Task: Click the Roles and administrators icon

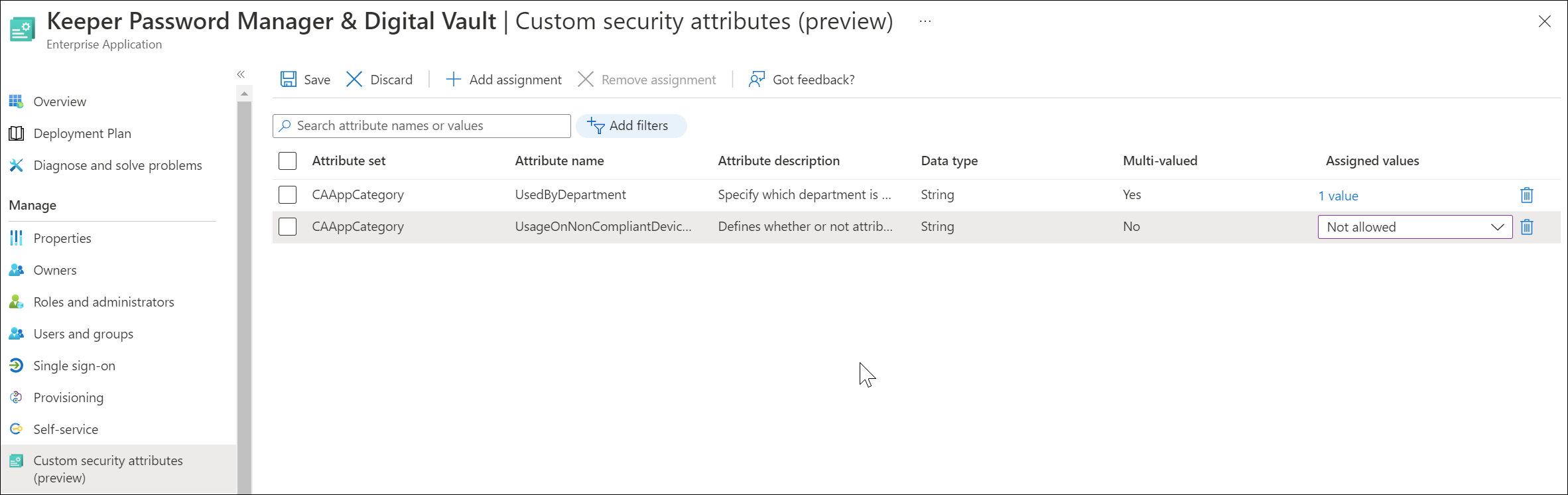Action: pyautogui.click(x=17, y=302)
